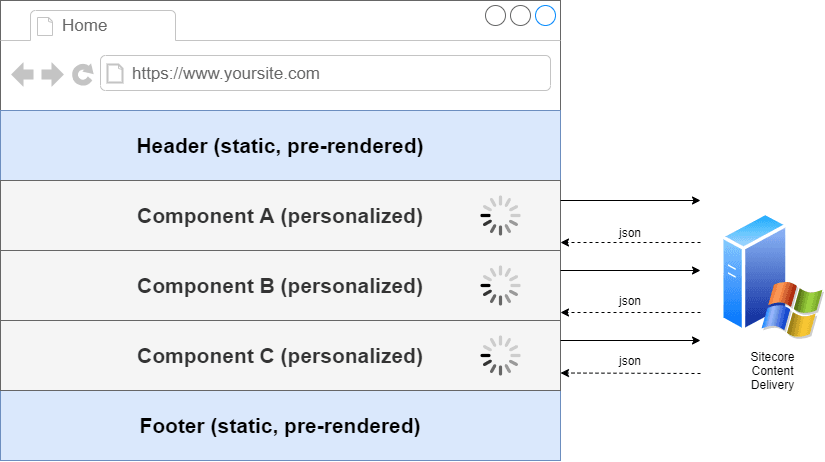Select the Component B personalized block
This screenshot has width=825, height=462.
point(280,286)
